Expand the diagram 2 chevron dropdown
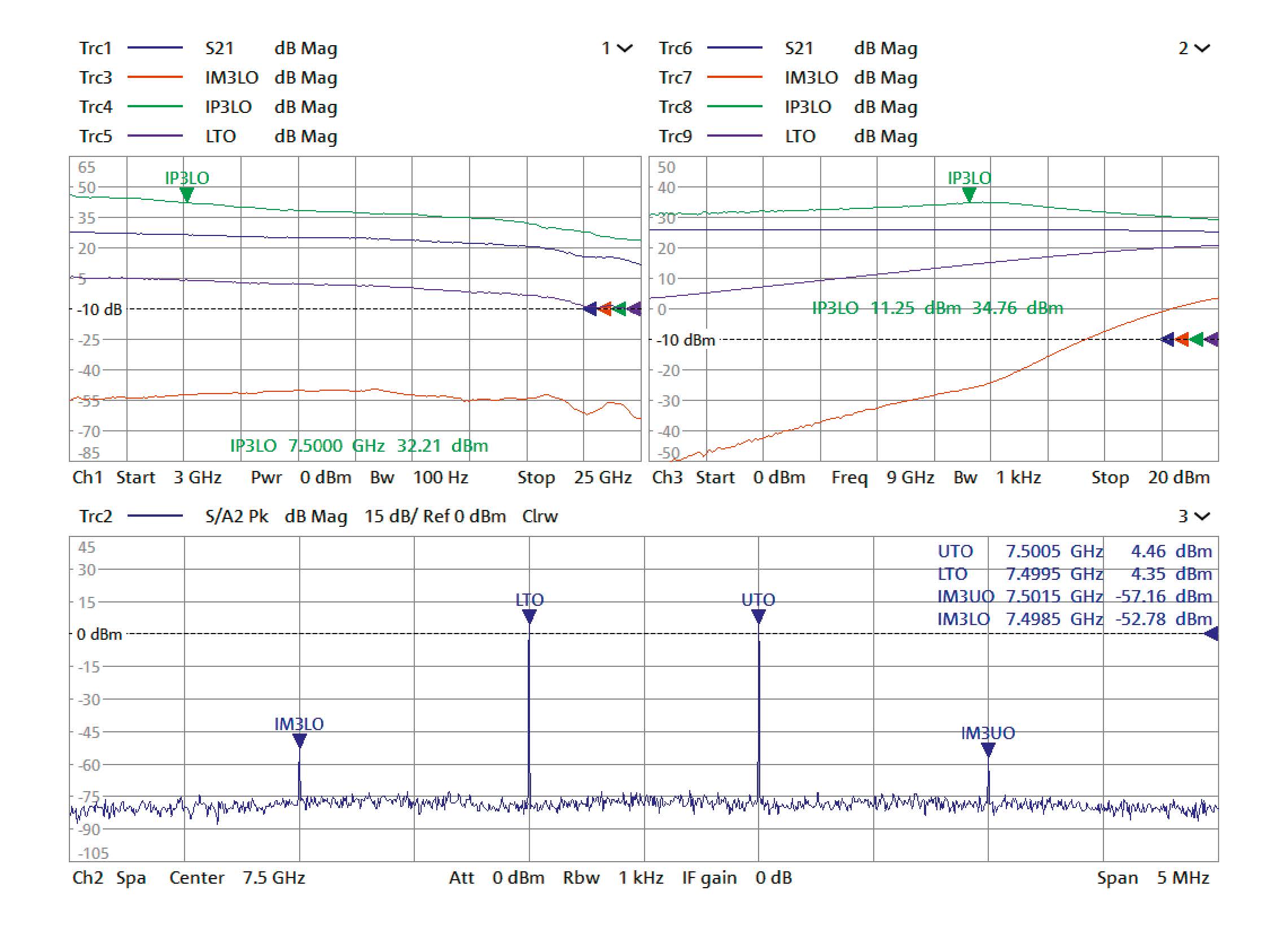 tap(1202, 49)
